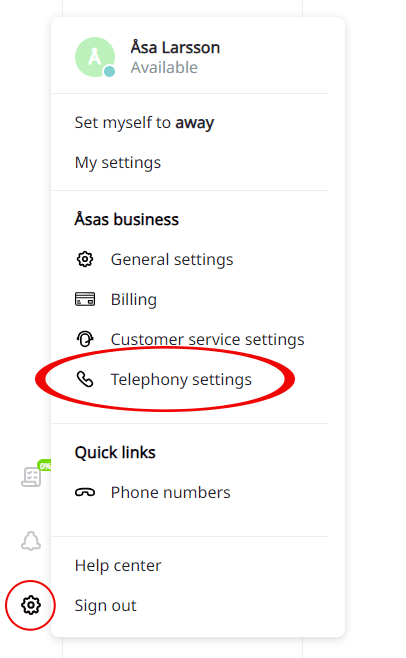This screenshot has height=658, width=406.
Task: Click the gear icon beside General settings
Action: [x=85, y=259]
